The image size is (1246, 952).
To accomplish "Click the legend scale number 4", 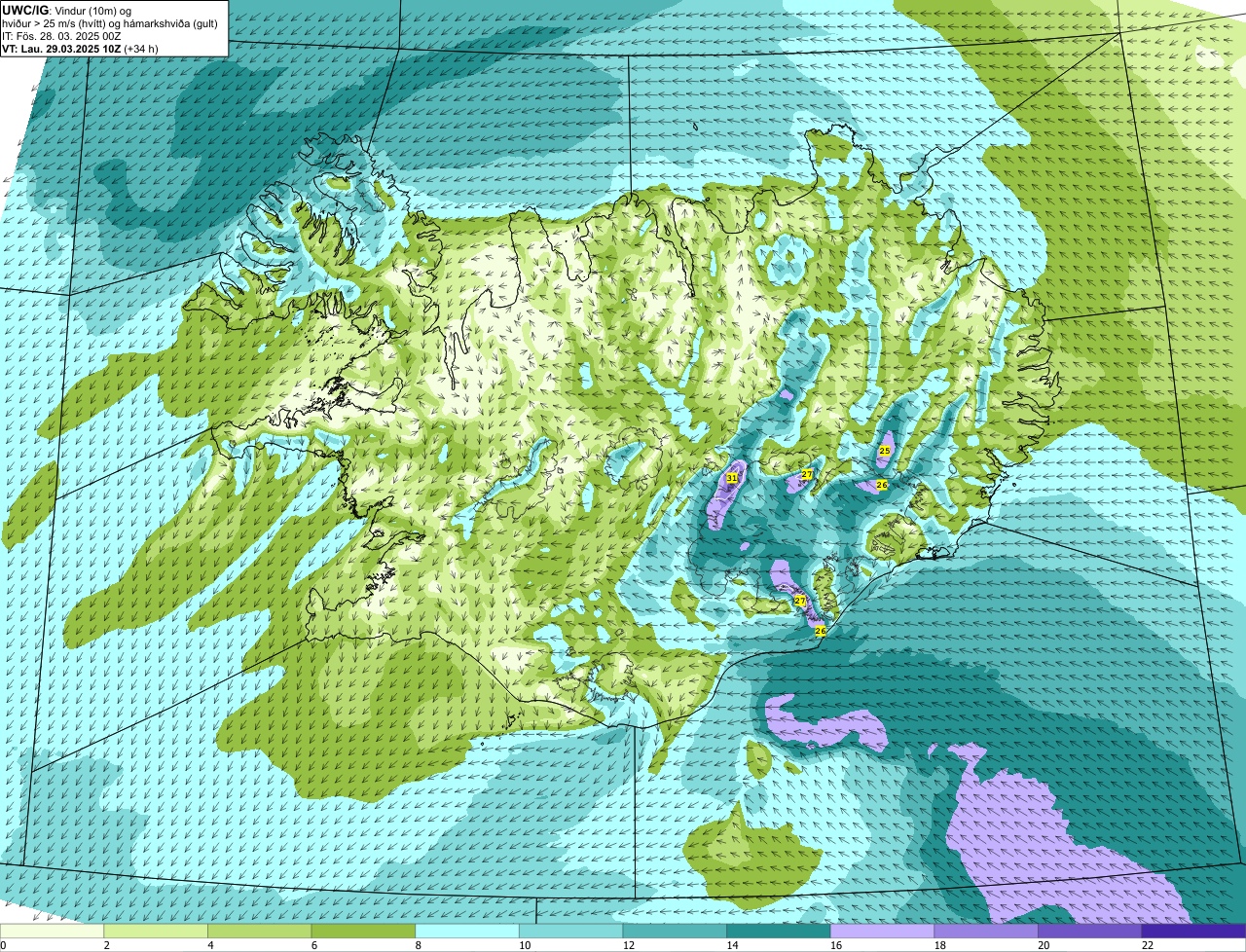I will click(210, 945).
